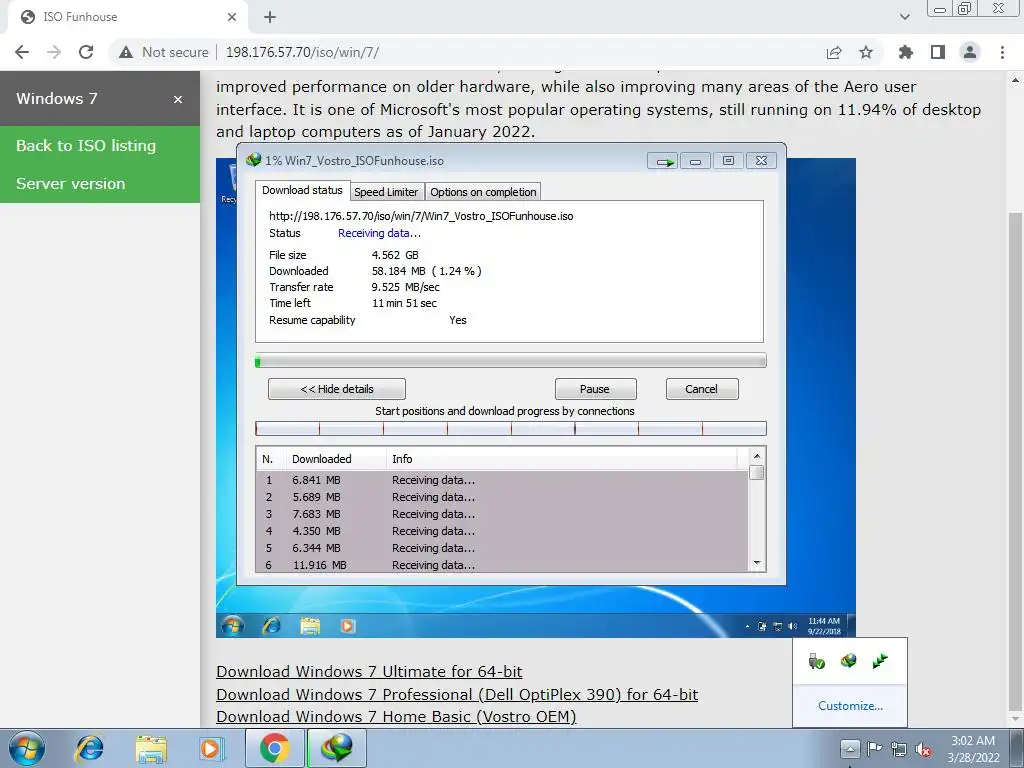Open the Server version sidebar link

pyautogui.click(x=71, y=184)
